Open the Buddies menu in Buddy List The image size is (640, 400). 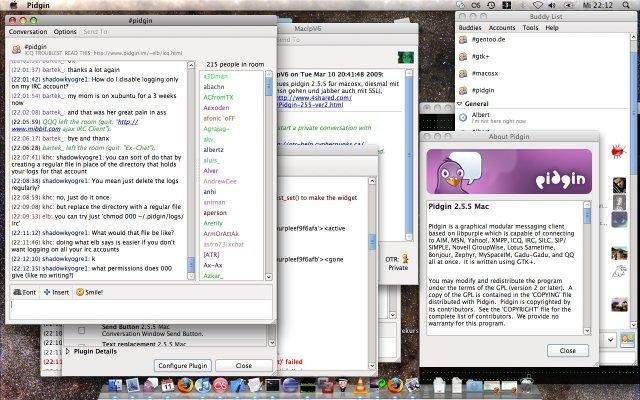coord(470,28)
